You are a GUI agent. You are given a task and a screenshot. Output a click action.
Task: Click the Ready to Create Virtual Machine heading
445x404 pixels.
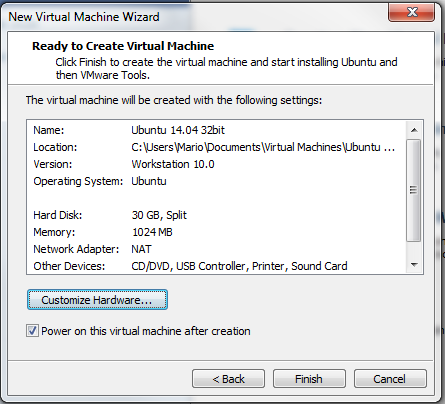point(123,46)
